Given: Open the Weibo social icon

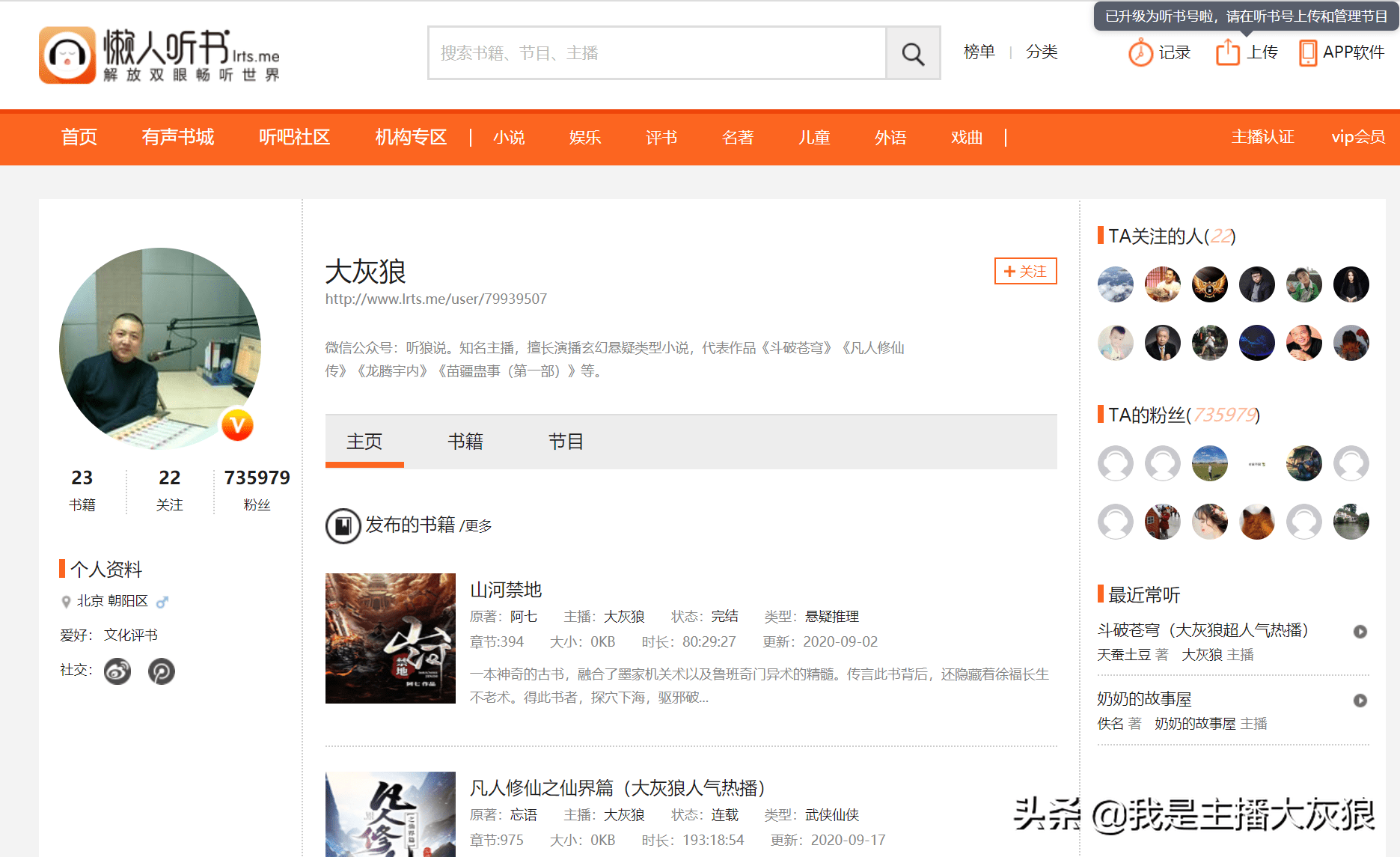Looking at the screenshot, I should (117, 671).
